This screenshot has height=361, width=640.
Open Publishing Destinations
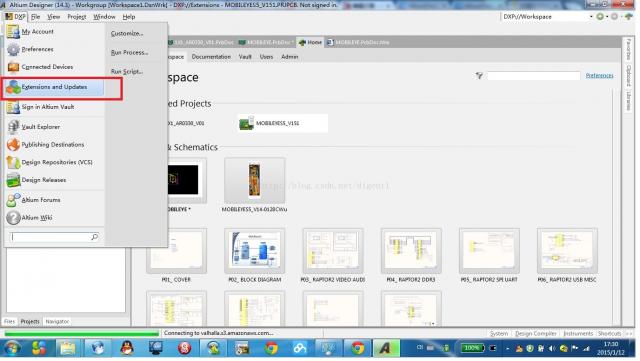pos(53,145)
